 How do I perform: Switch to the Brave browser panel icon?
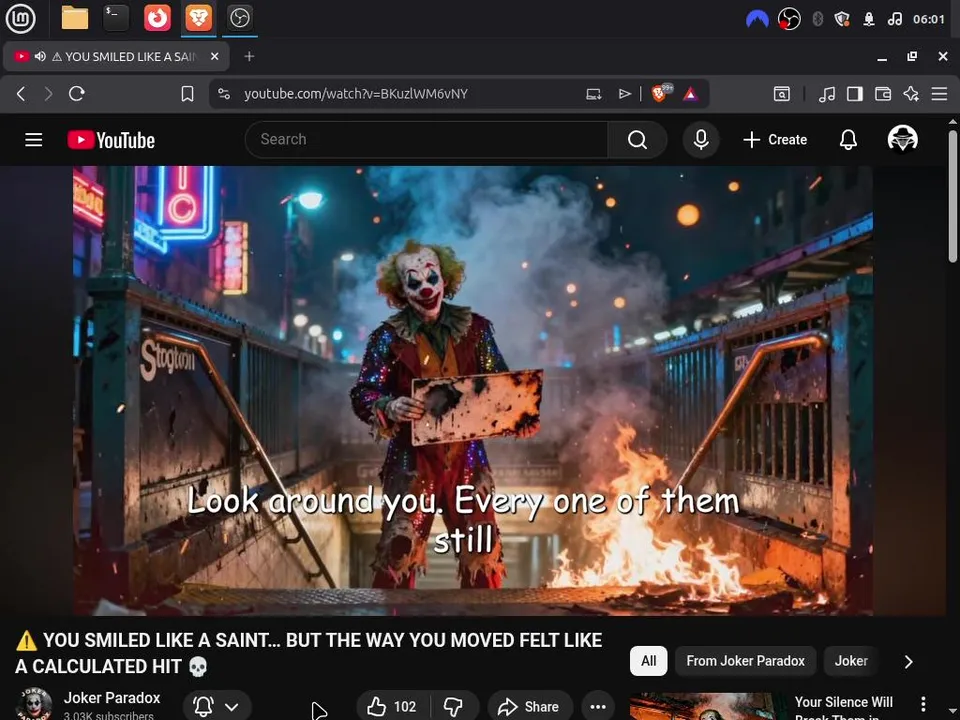(x=199, y=18)
